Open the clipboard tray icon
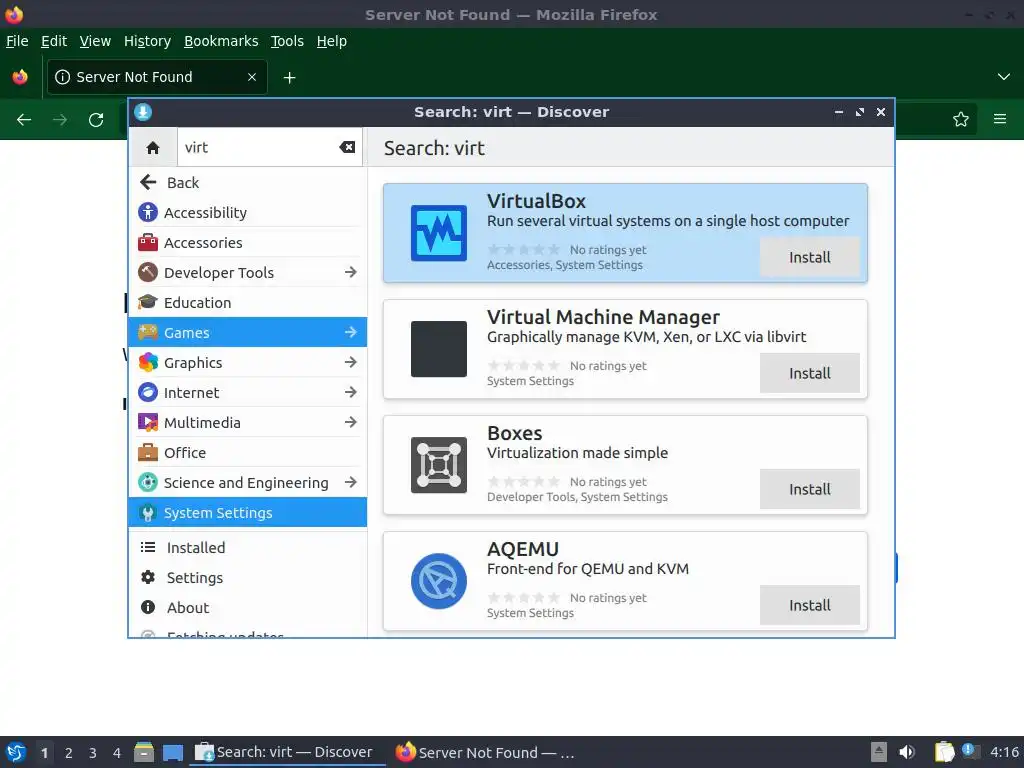This screenshot has width=1024, height=768. coord(944,752)
